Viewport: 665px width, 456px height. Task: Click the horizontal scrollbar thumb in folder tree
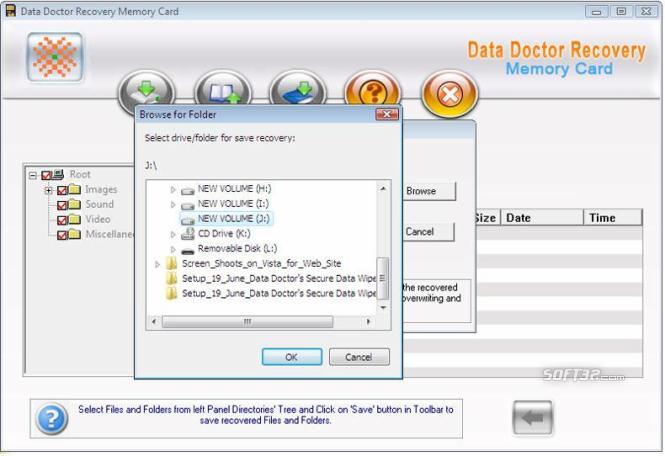tap(247, 322)
